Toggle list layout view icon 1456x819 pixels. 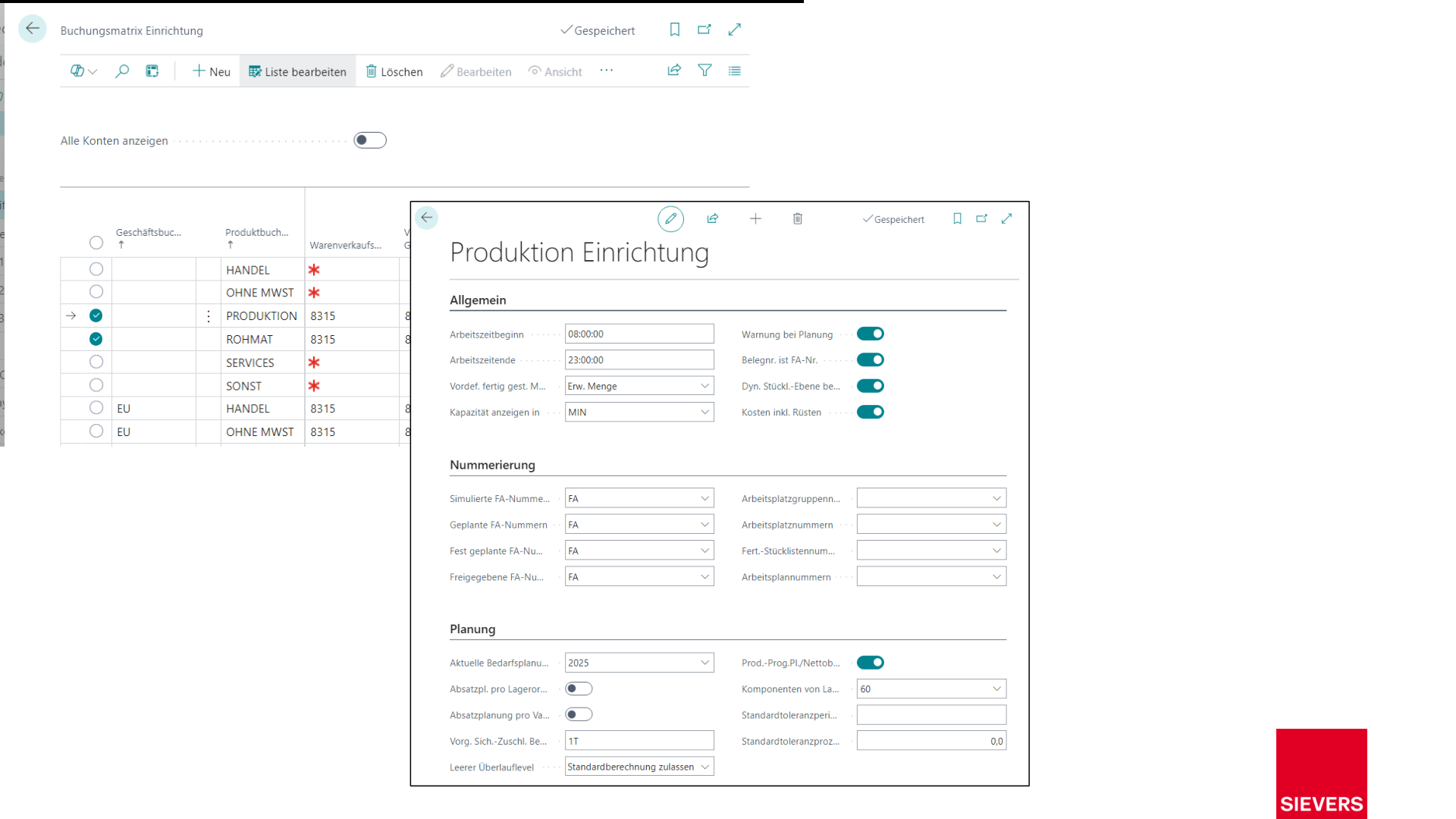pos(735,71)
